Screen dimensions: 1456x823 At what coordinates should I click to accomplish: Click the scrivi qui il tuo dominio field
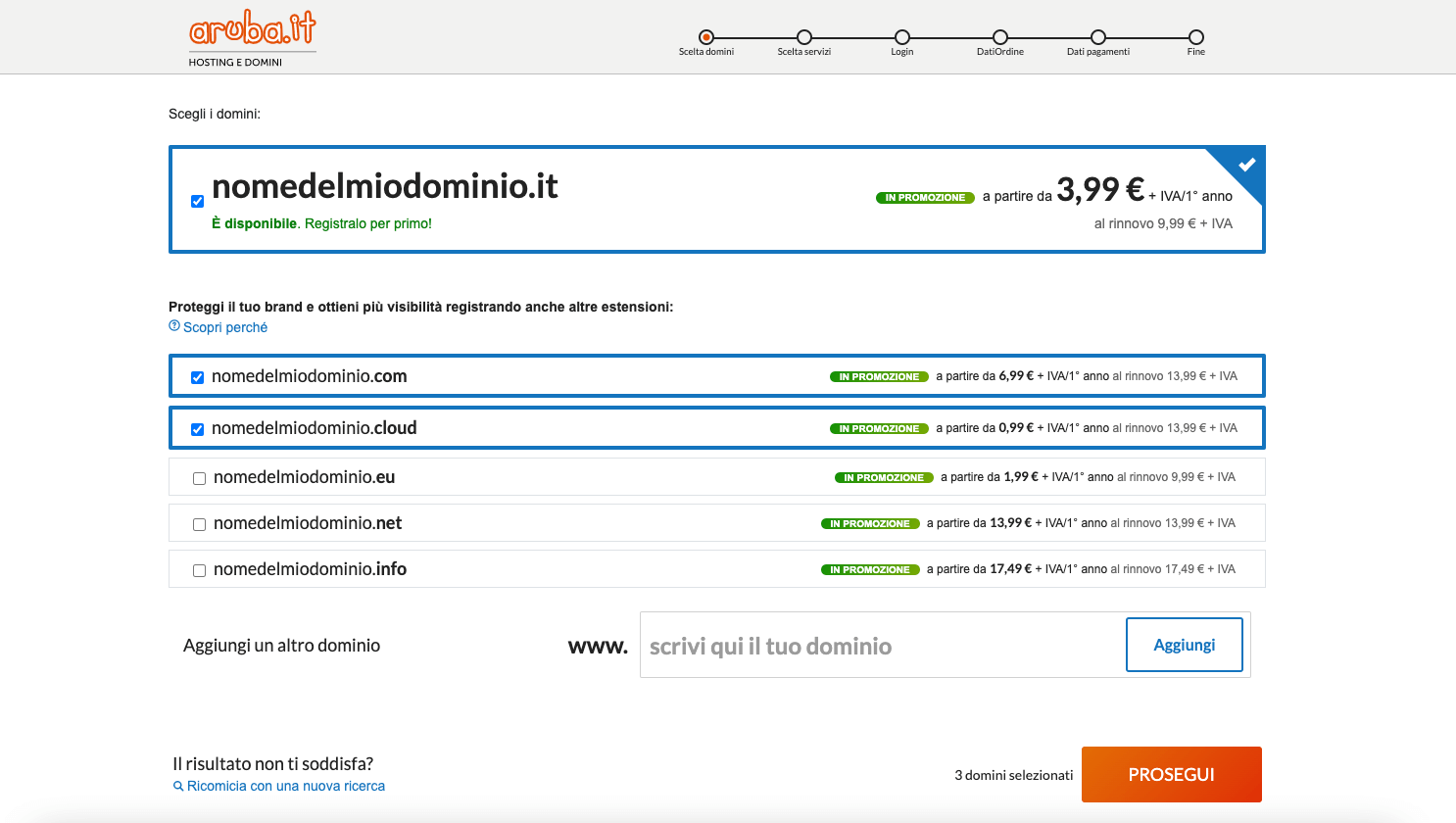point(862,645)
